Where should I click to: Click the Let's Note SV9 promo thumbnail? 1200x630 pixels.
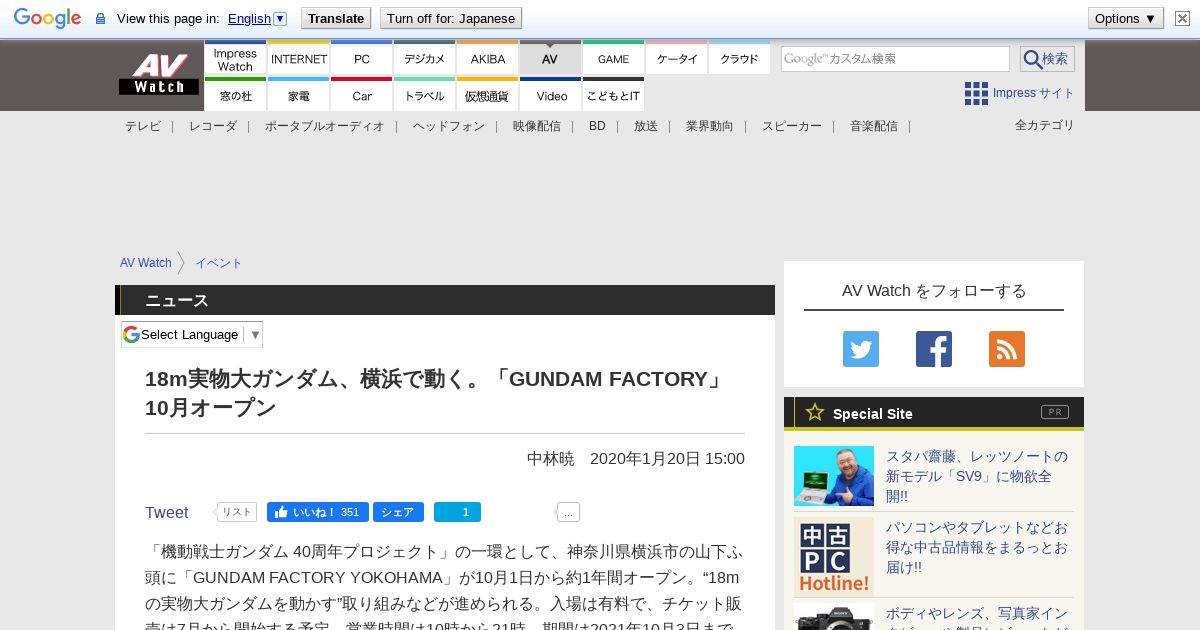(834, 476)
